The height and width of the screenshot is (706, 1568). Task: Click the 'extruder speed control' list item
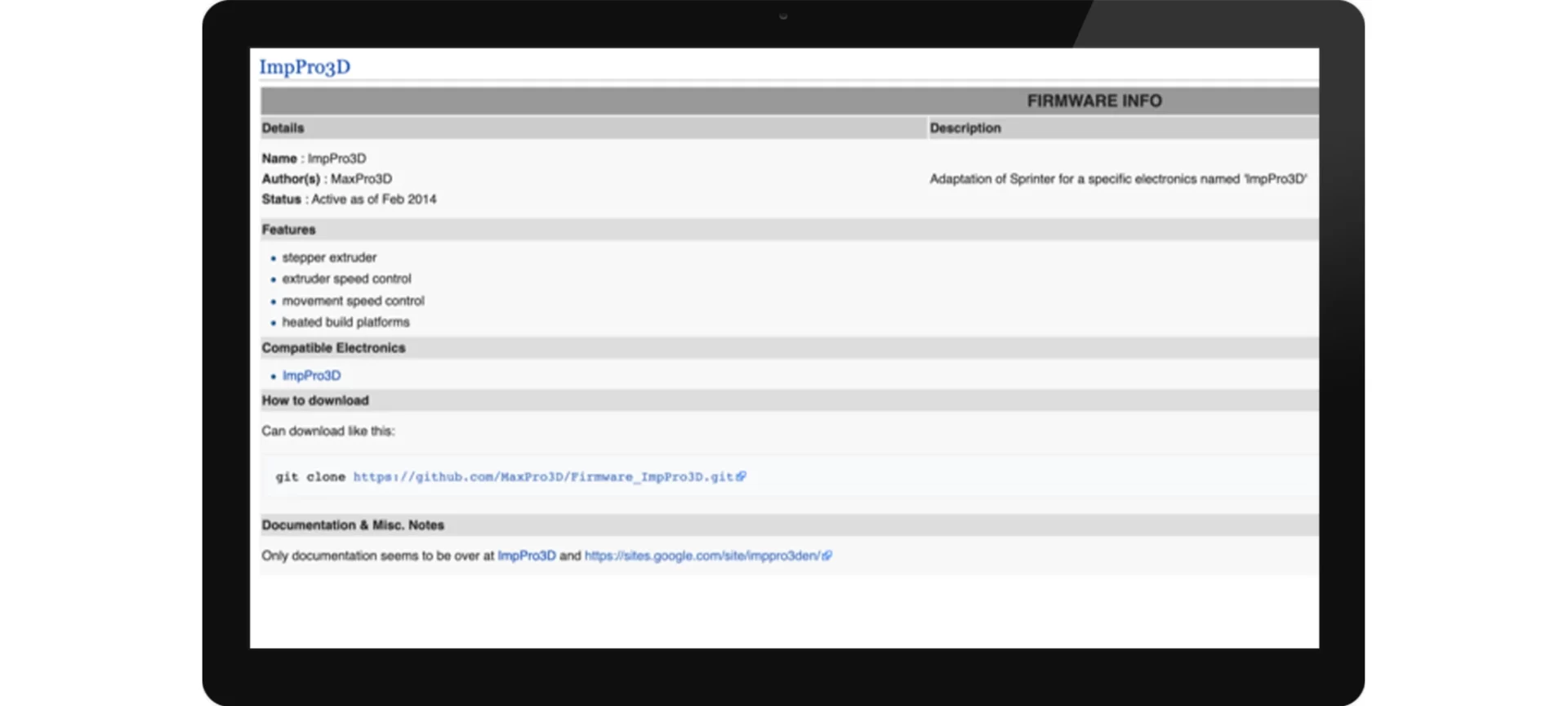tap(346, 279)
